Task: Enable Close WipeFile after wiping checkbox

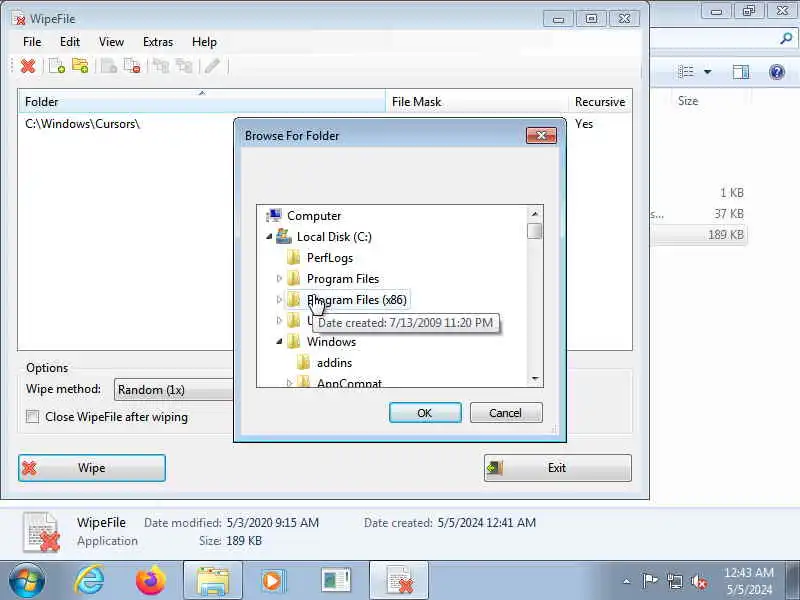Action: pyautogui.click(x=33, y=416)
